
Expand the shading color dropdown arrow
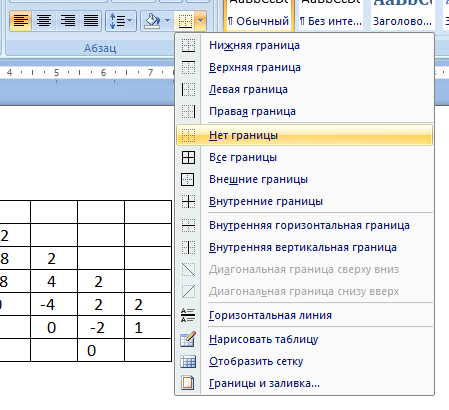point(167,21)
